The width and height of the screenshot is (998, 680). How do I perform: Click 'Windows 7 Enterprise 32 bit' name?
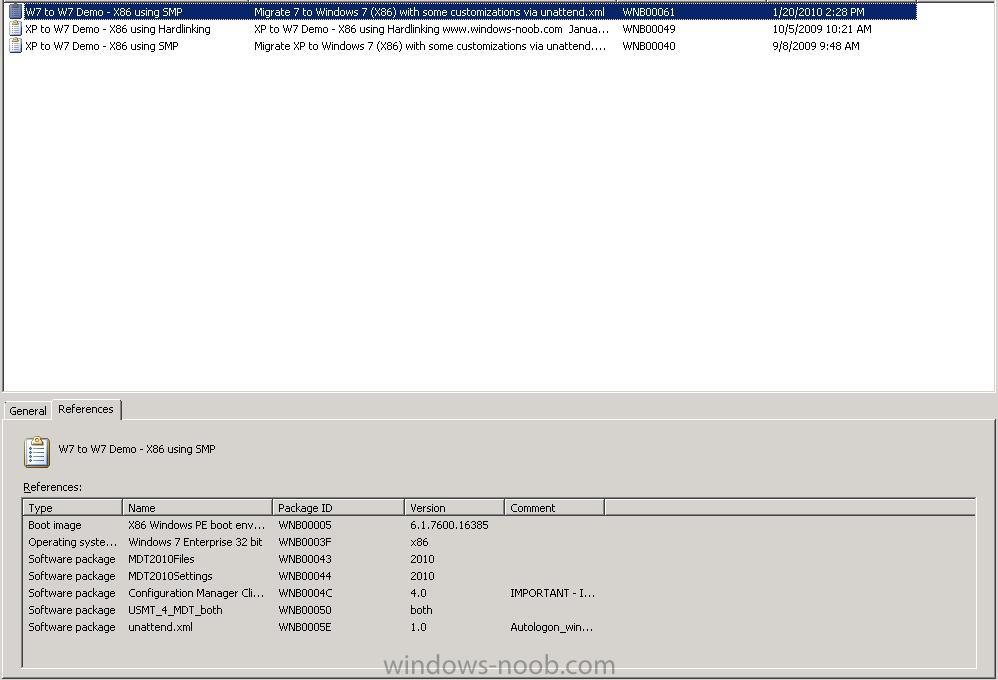point(195,542)
